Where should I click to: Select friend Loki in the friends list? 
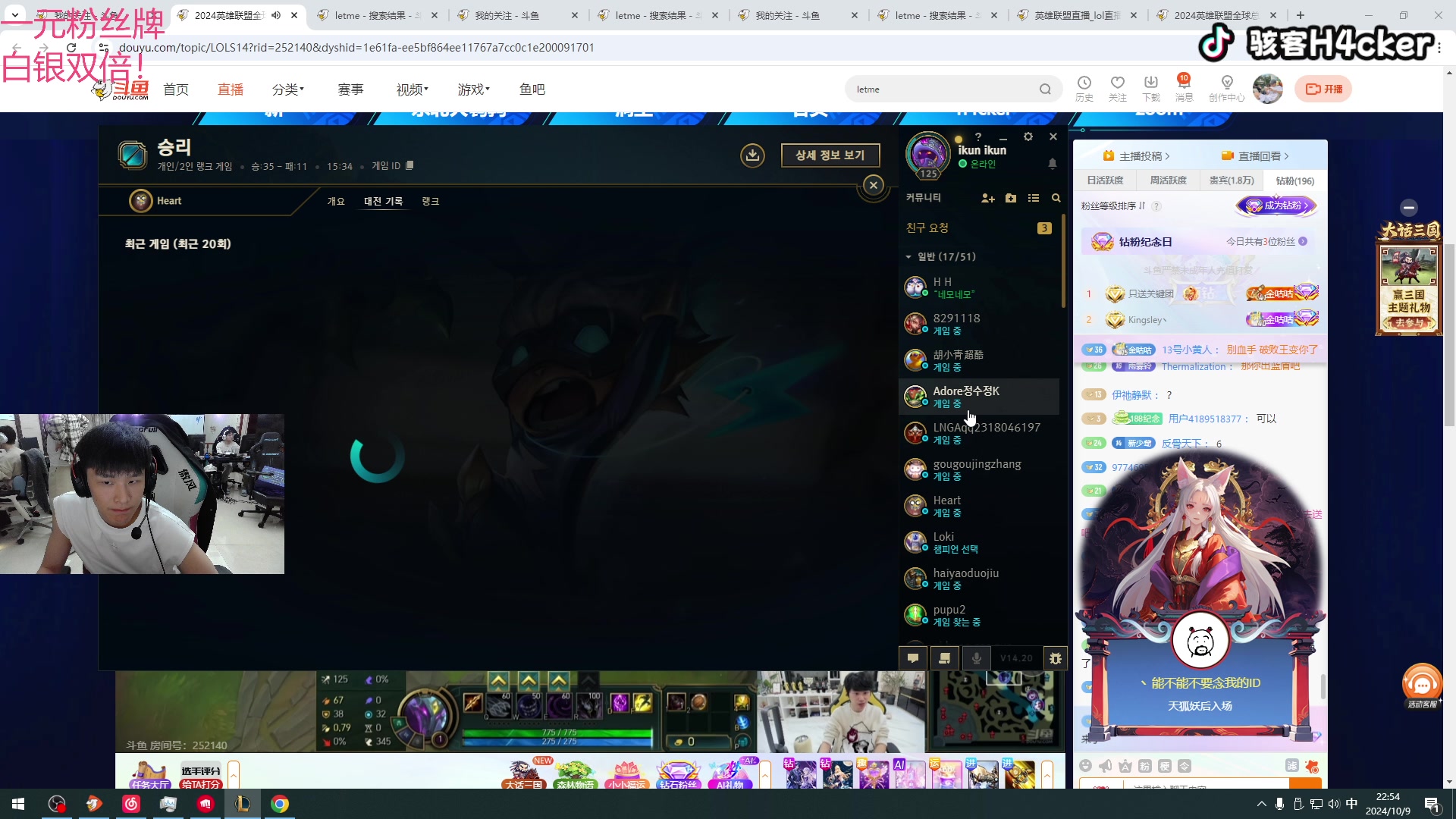[x=979, y=542]
